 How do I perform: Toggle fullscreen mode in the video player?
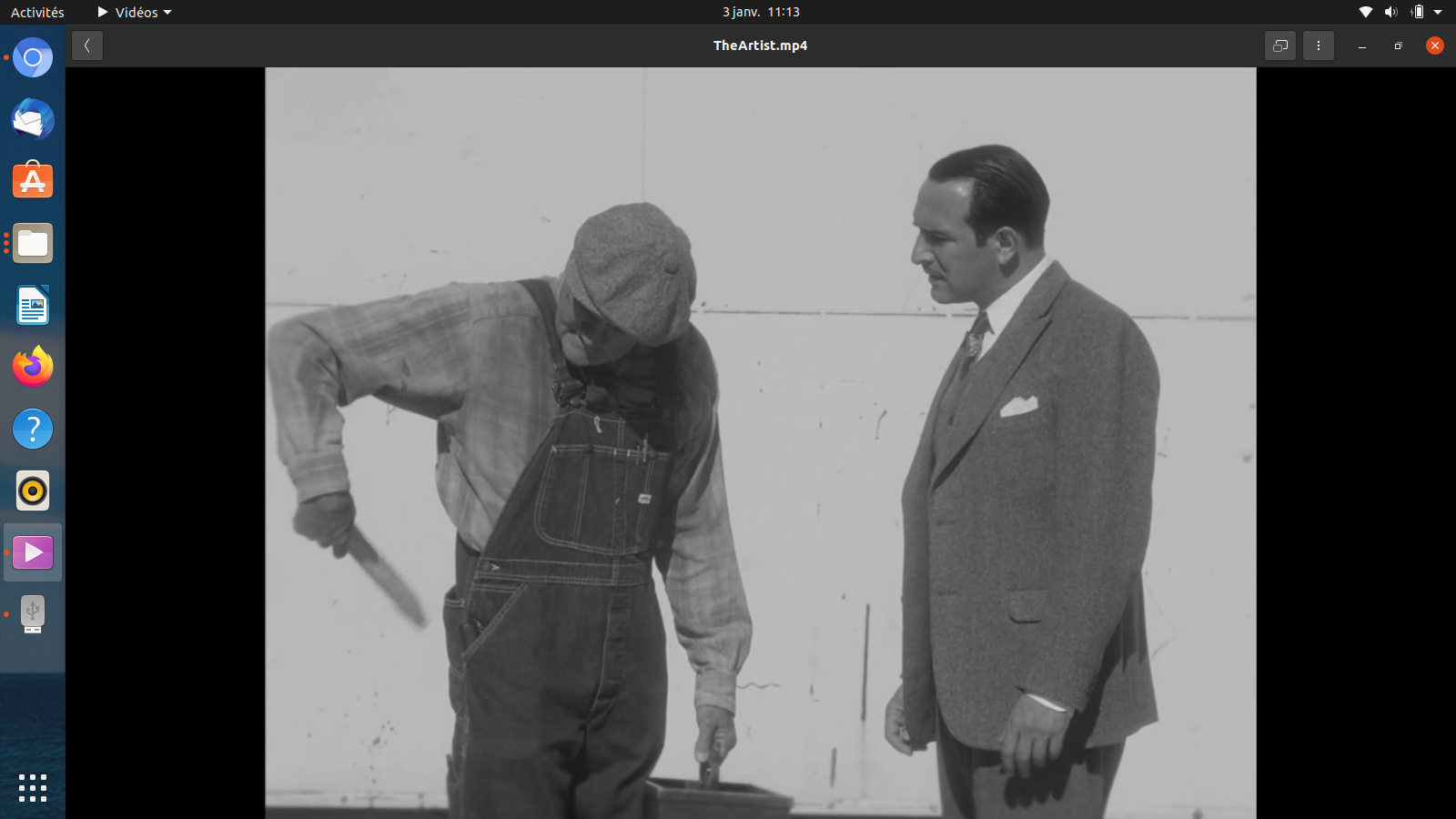[x=1280, y=45]
